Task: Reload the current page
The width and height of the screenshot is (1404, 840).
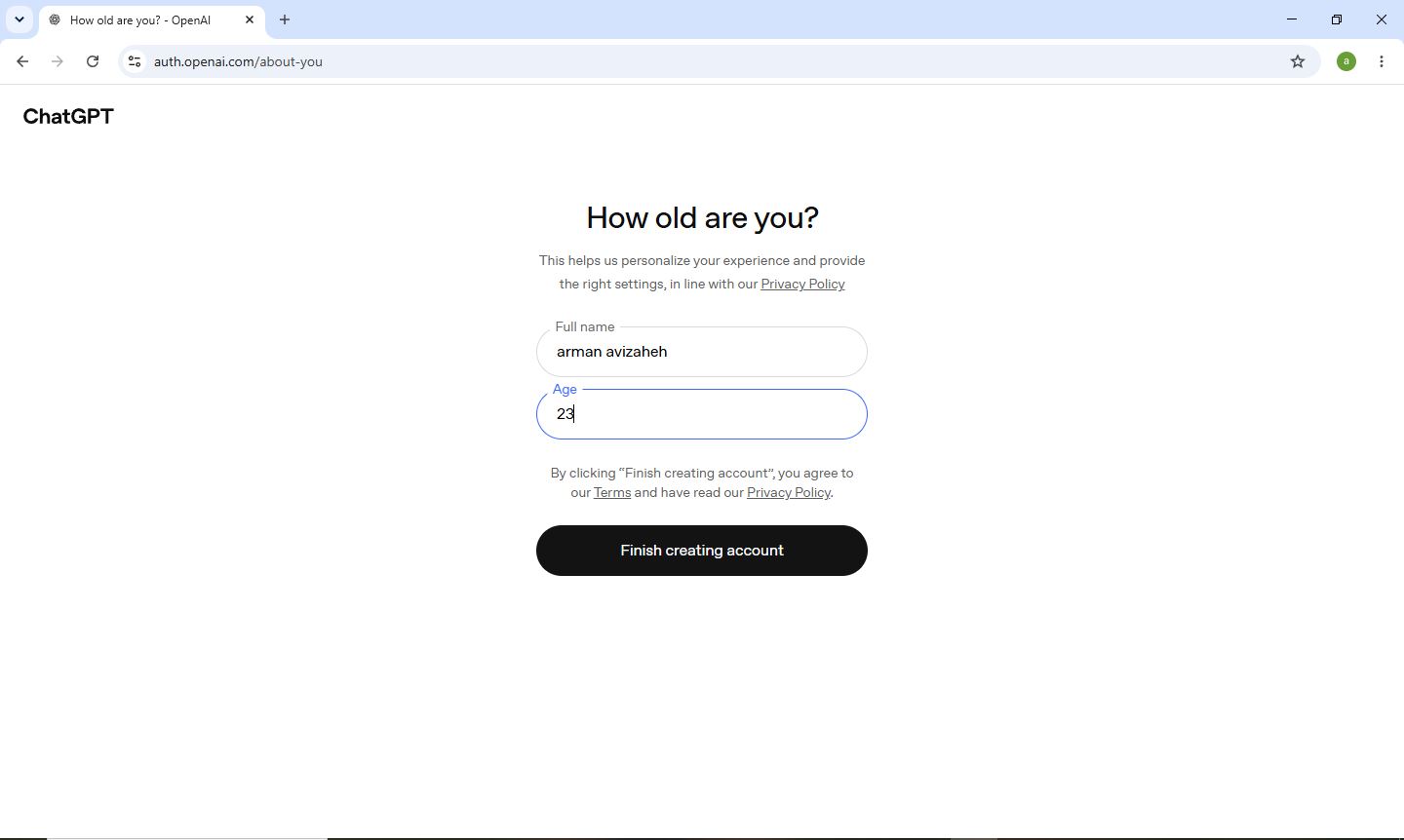Action: pyautogui.click(x=93, y=61)
